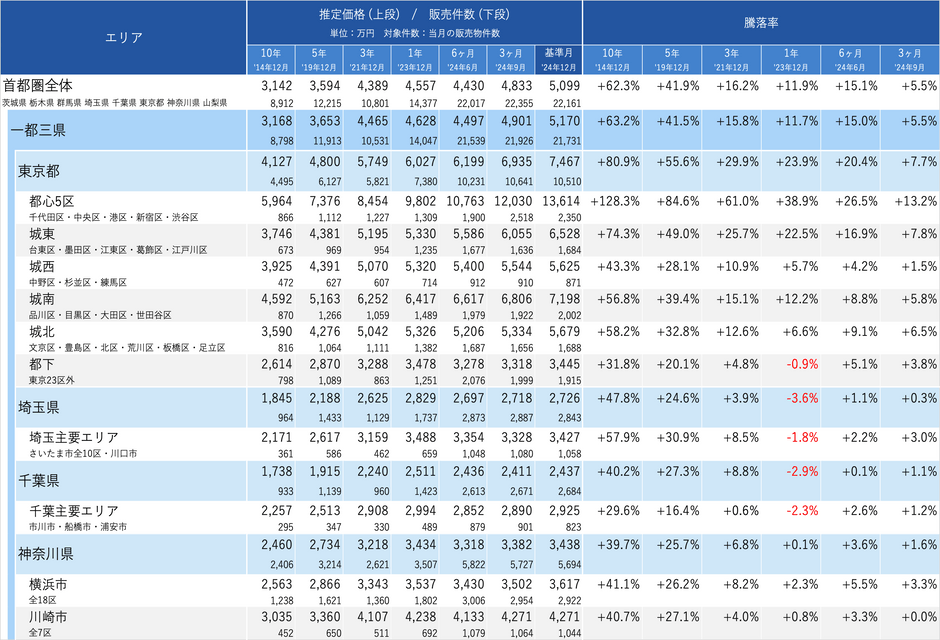Select the 埼玉県 prefecture row
The image size is (940, 640).
point(477,407)
